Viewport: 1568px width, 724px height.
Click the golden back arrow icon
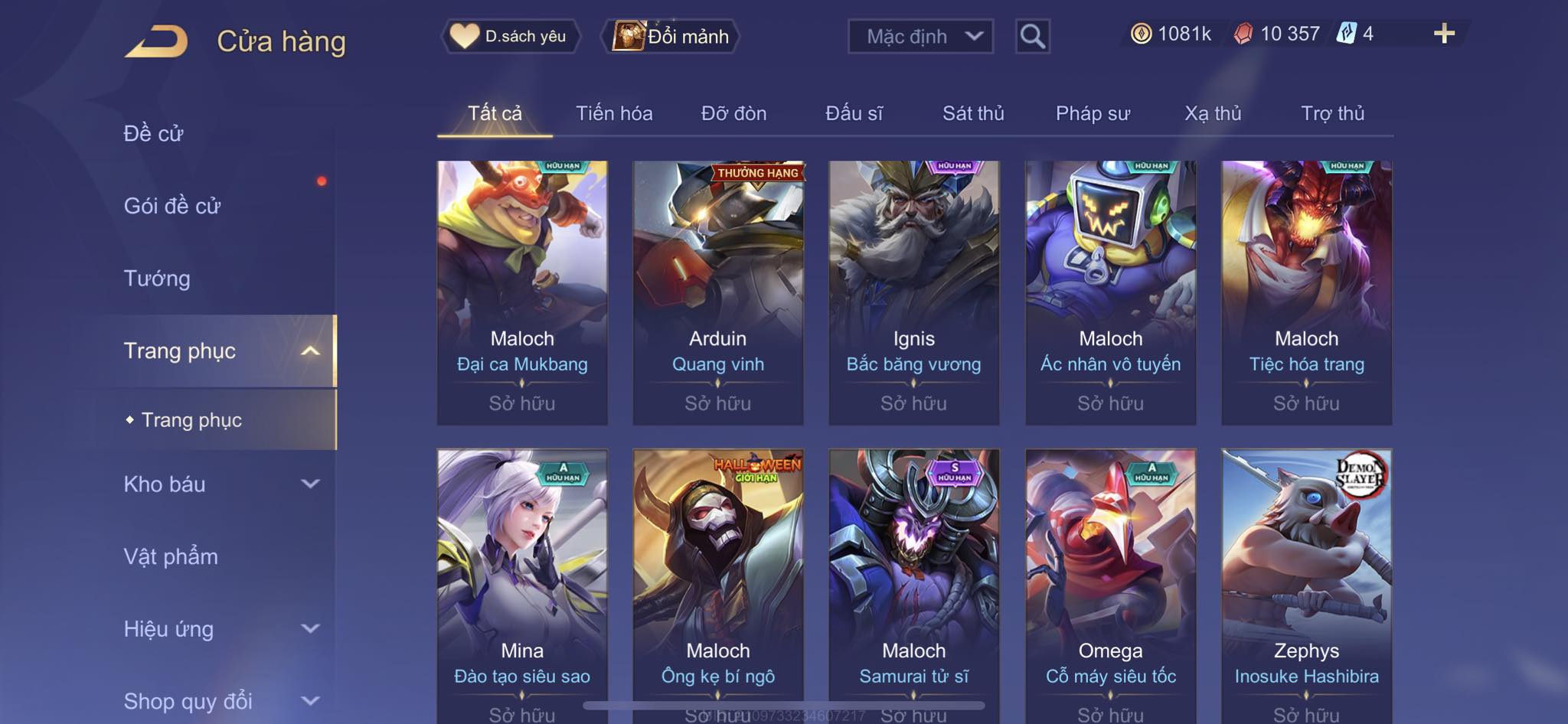tap(156, 41)
